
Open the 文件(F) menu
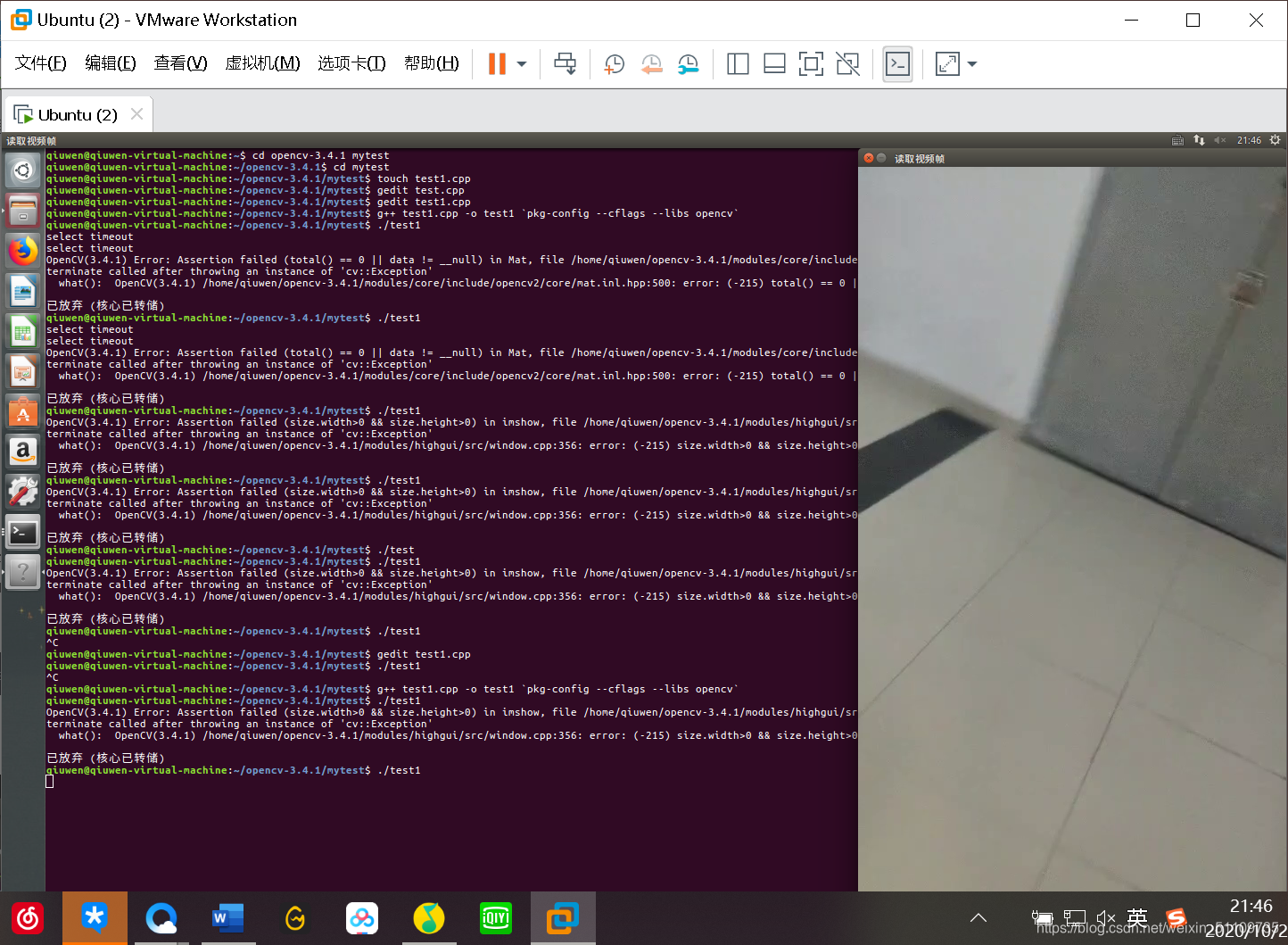point(41,62)
